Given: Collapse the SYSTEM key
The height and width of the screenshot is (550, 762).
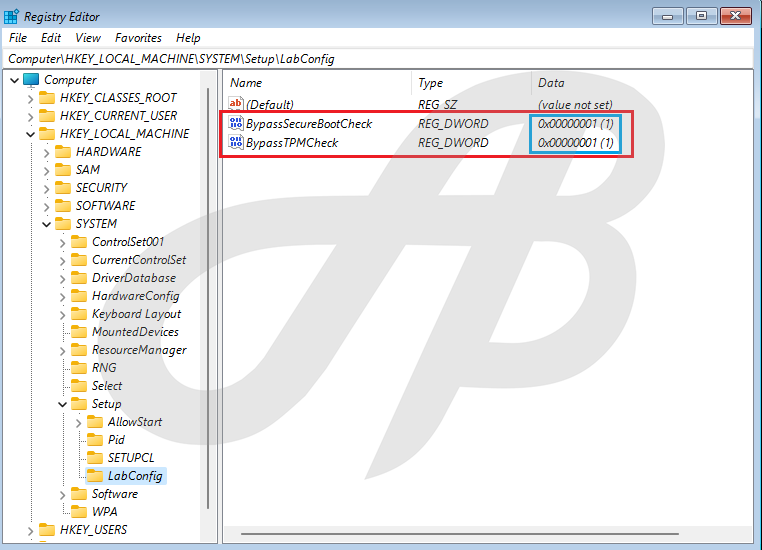Looking at the screenshot, I should coord(47,224).
